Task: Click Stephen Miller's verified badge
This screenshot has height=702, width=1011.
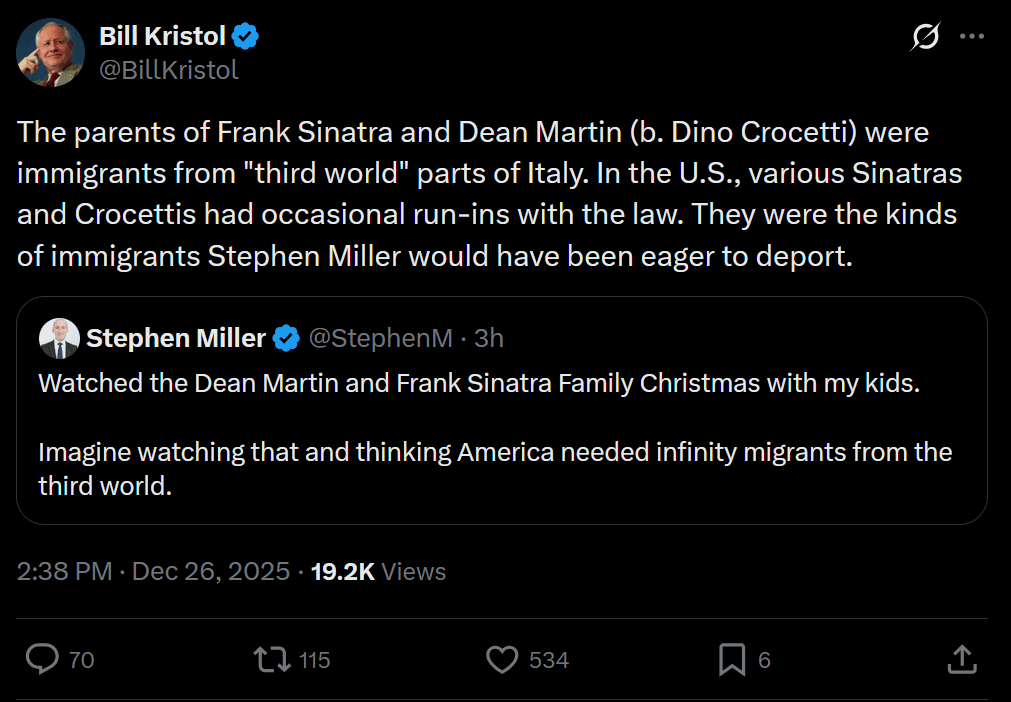Action: 286,339
